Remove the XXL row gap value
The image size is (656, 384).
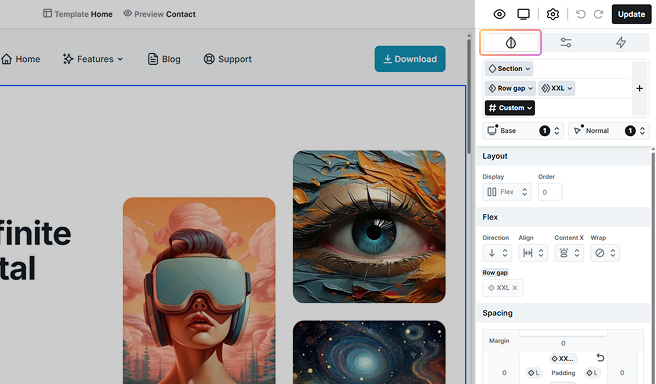point(515,288)
